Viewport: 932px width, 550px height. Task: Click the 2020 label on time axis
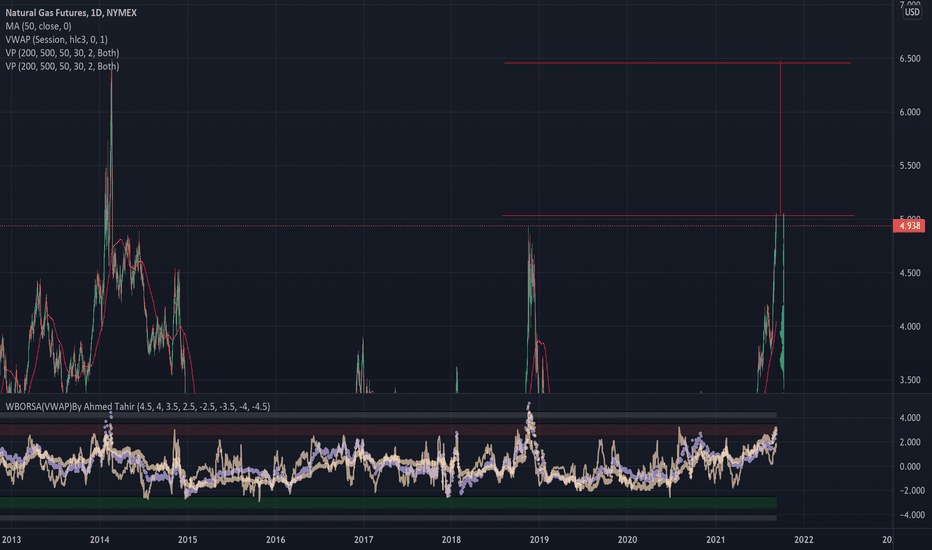click(x=627, y=540)
